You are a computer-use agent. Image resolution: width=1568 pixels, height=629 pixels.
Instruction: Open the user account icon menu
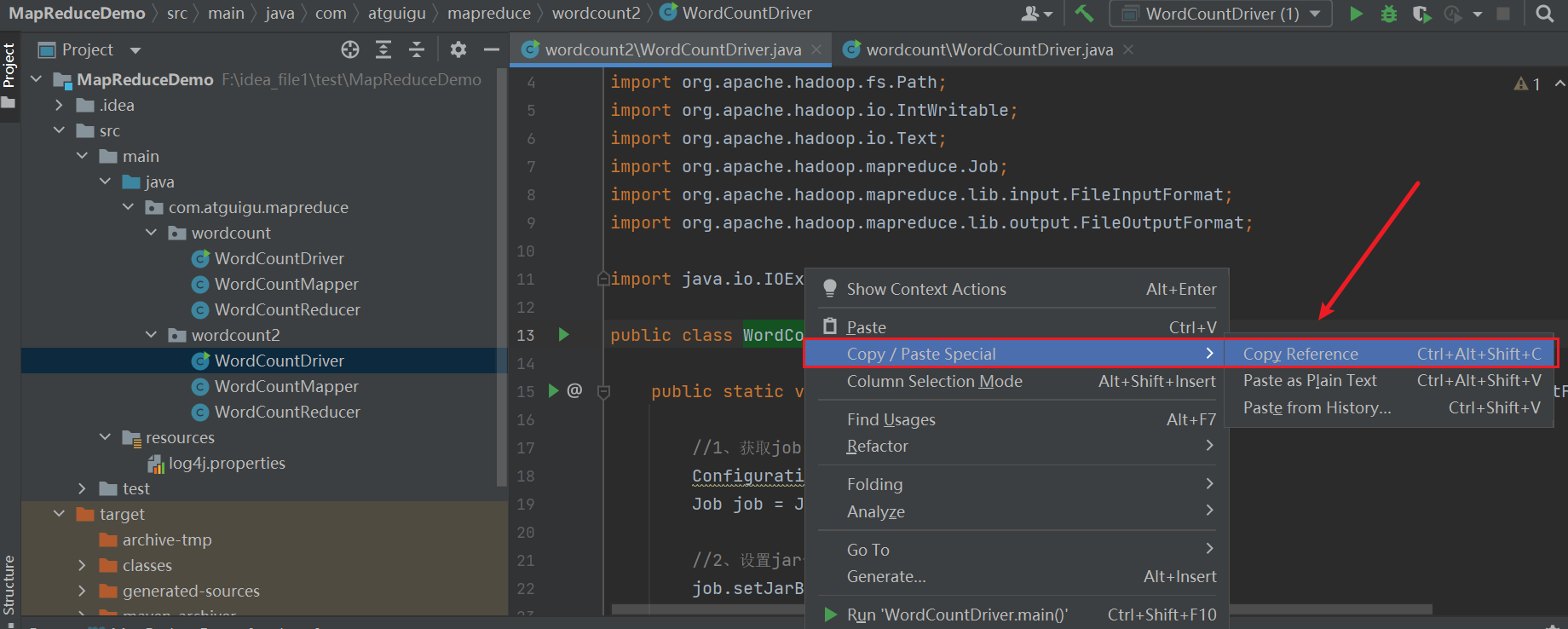1036,14
